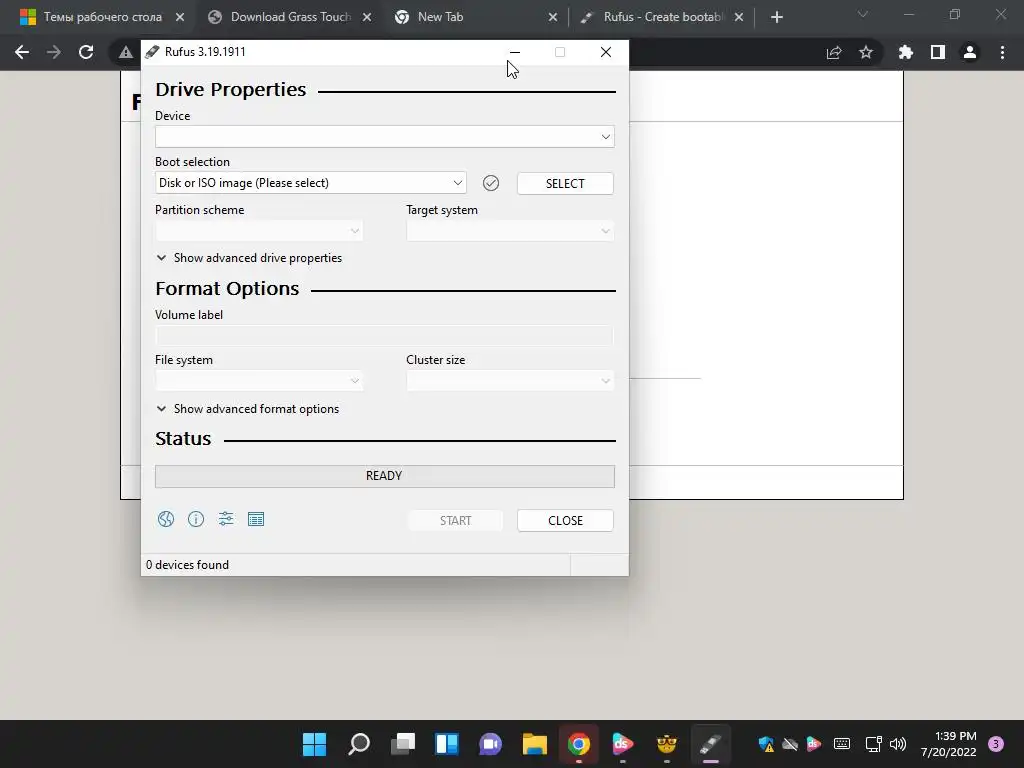
Task: Minimize the Rufus window
Action: point(515,52)
